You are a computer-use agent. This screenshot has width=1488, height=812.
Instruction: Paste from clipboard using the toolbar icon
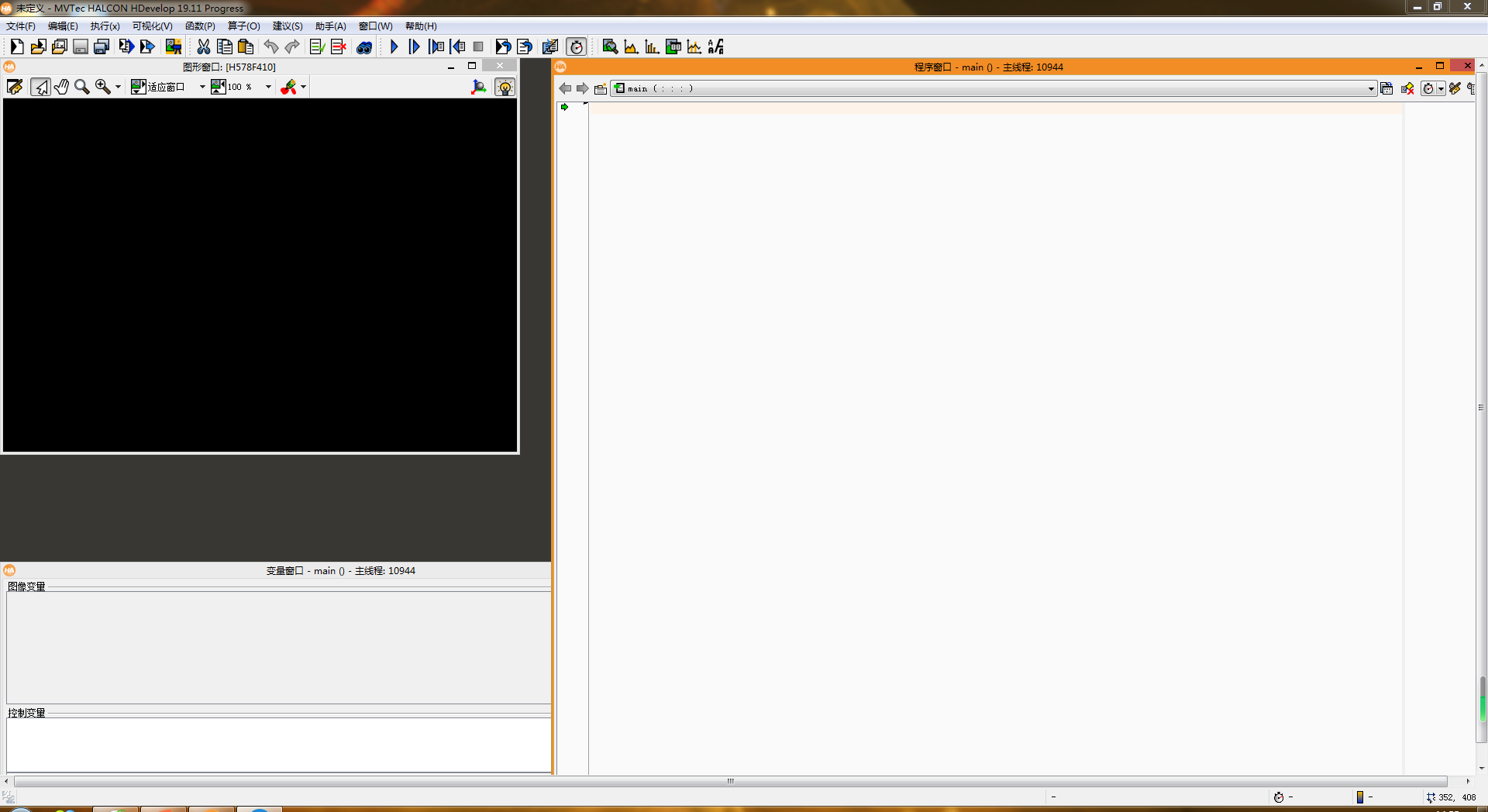coord(246,46)
